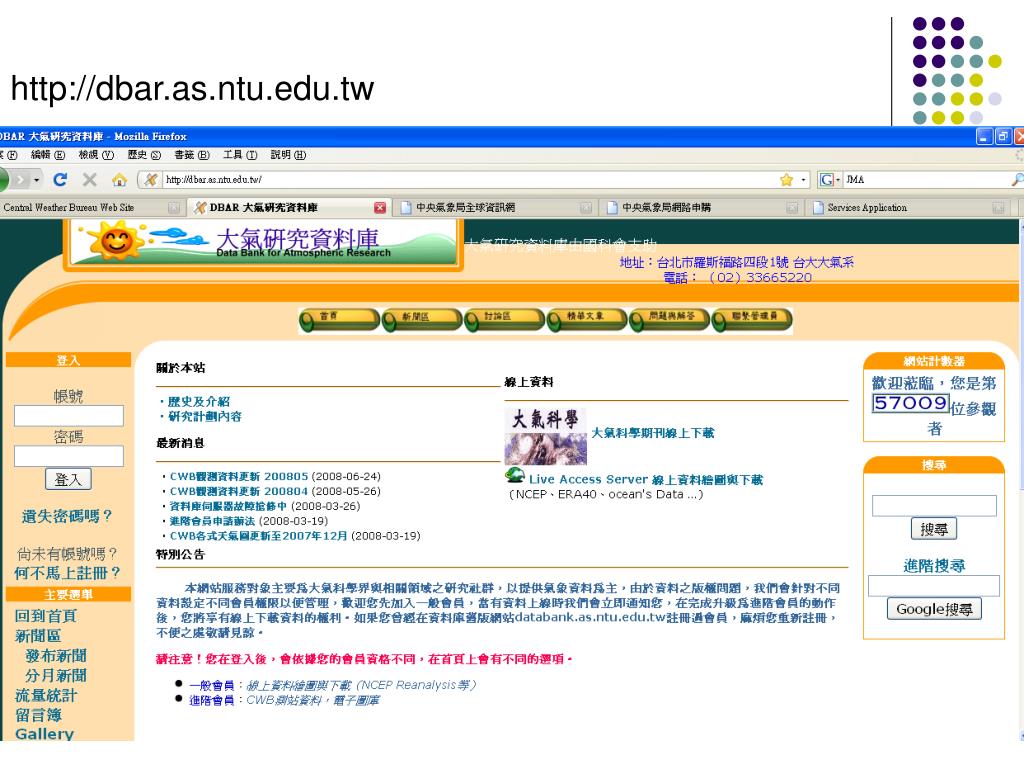Open 進階會員申請辦法 news item
Screen dimensions: 1024x768
[x=212, y=521]
